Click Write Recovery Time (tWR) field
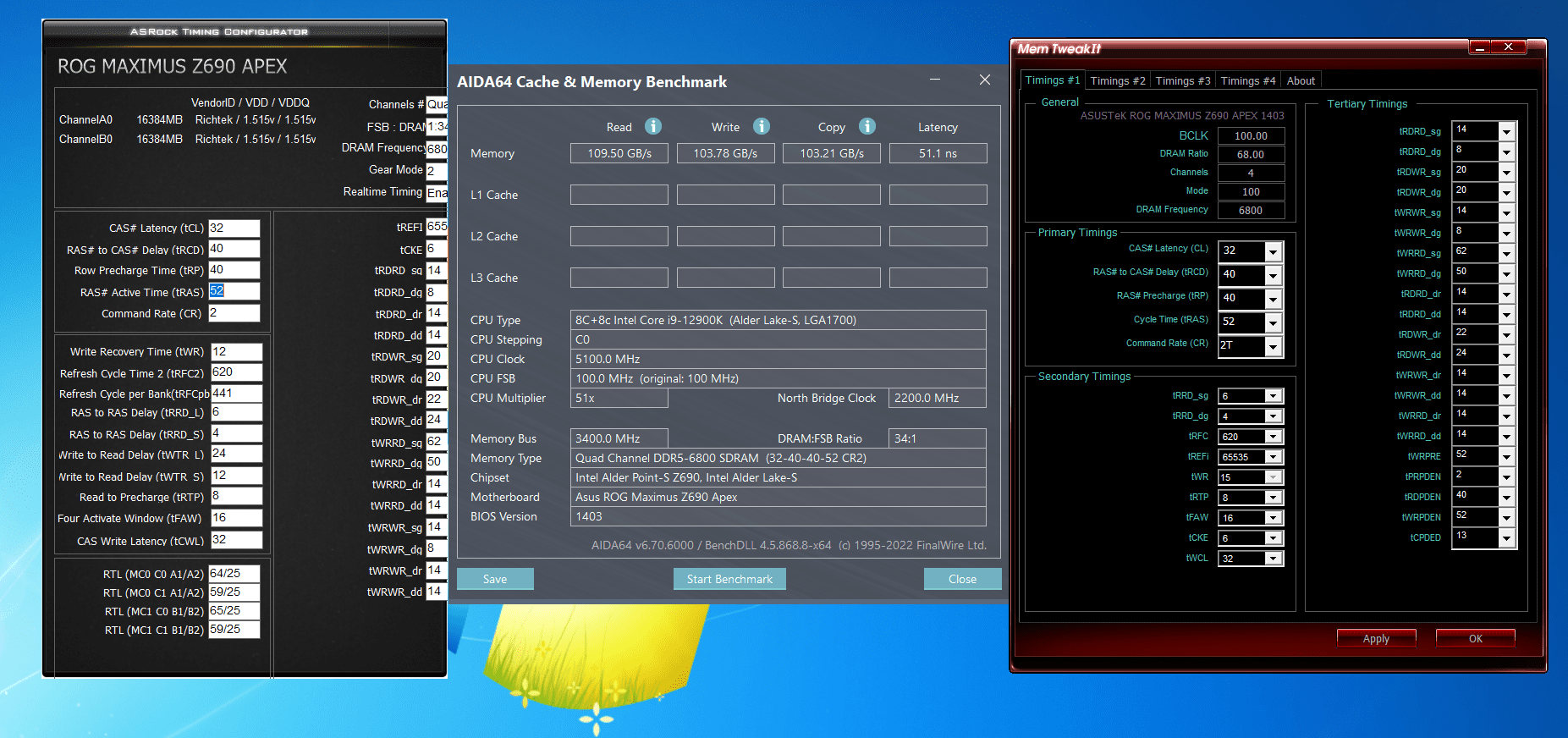 click(236, 351)
